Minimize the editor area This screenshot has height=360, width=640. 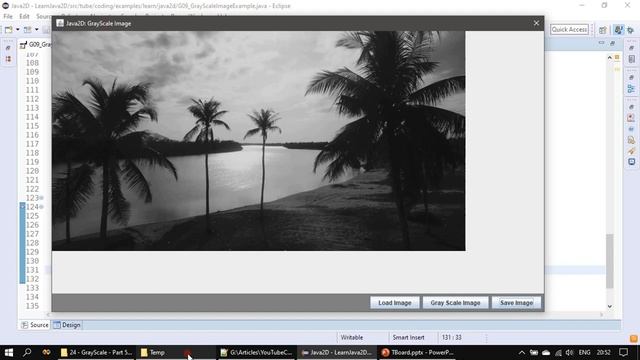tap(602, 42)
